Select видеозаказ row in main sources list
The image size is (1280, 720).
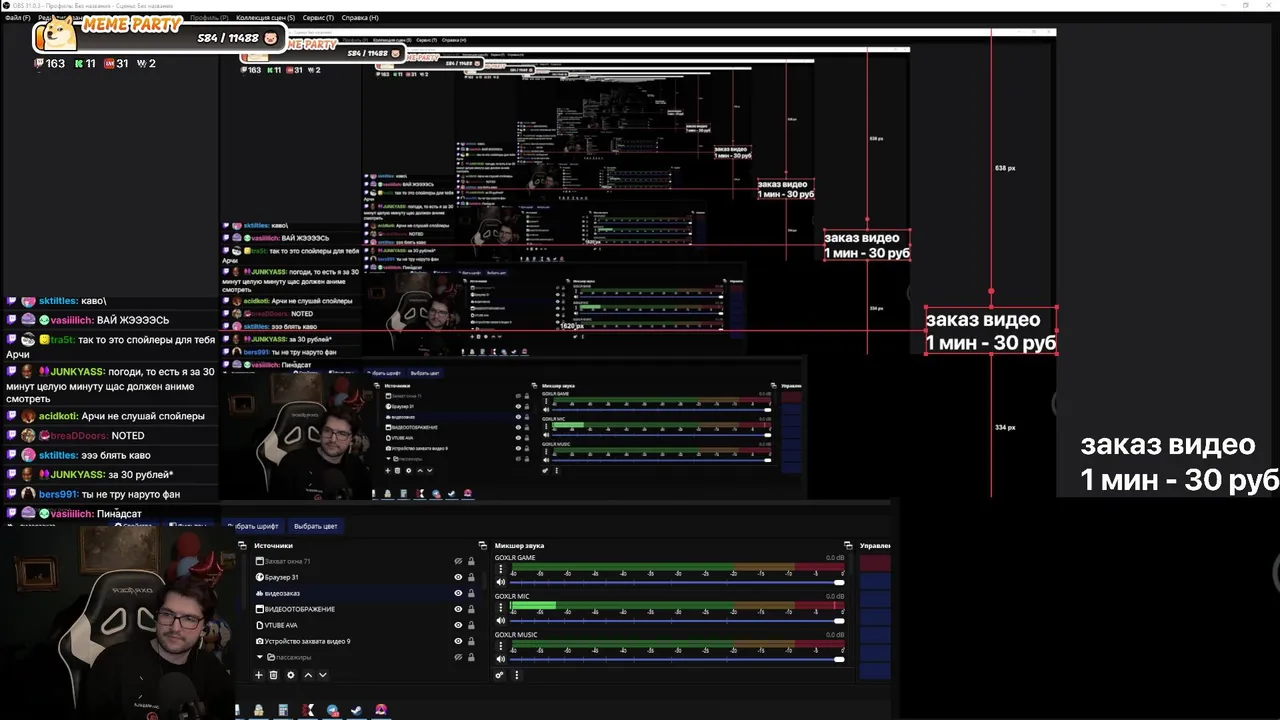pos(364,593)
